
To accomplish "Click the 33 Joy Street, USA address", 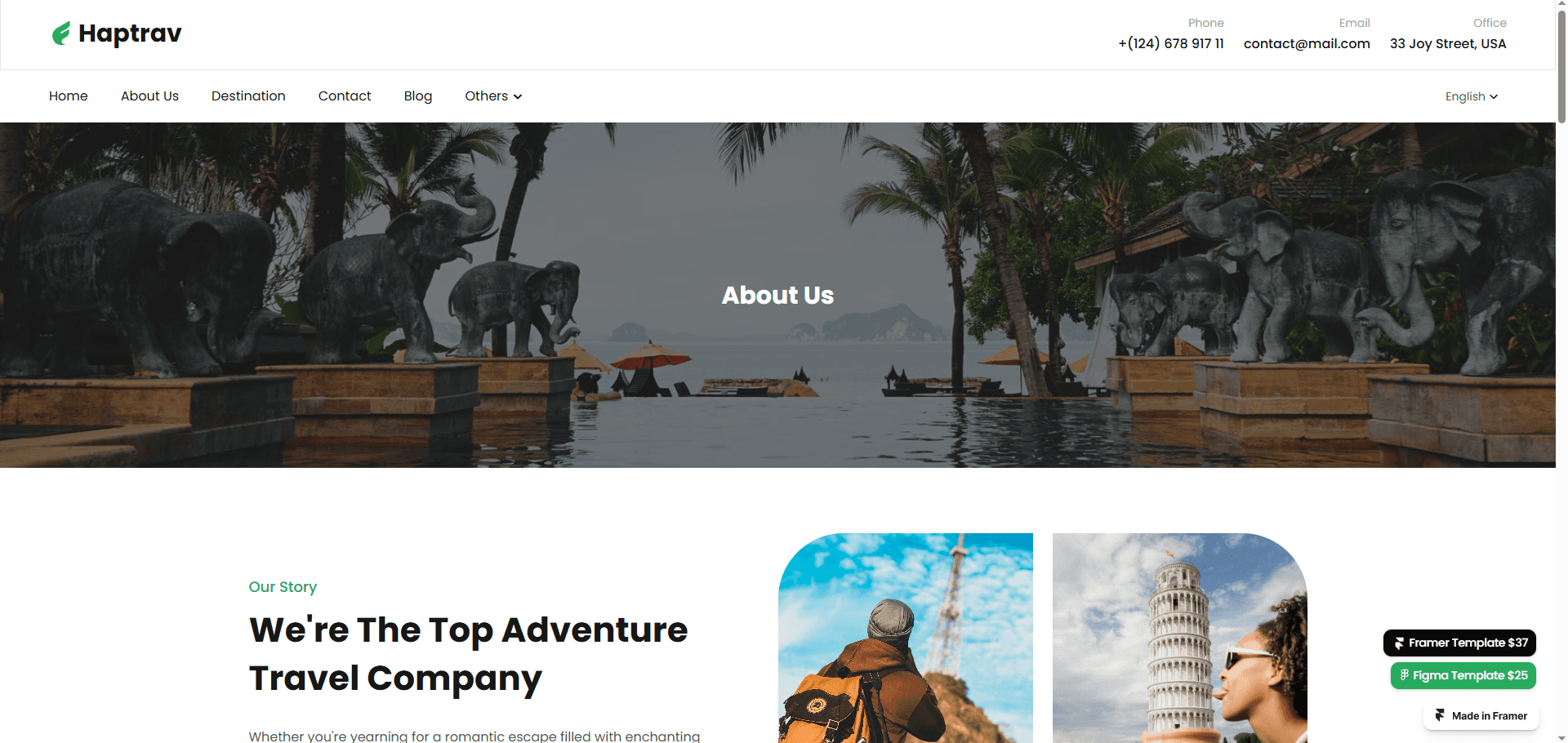I will (1448, 43).
